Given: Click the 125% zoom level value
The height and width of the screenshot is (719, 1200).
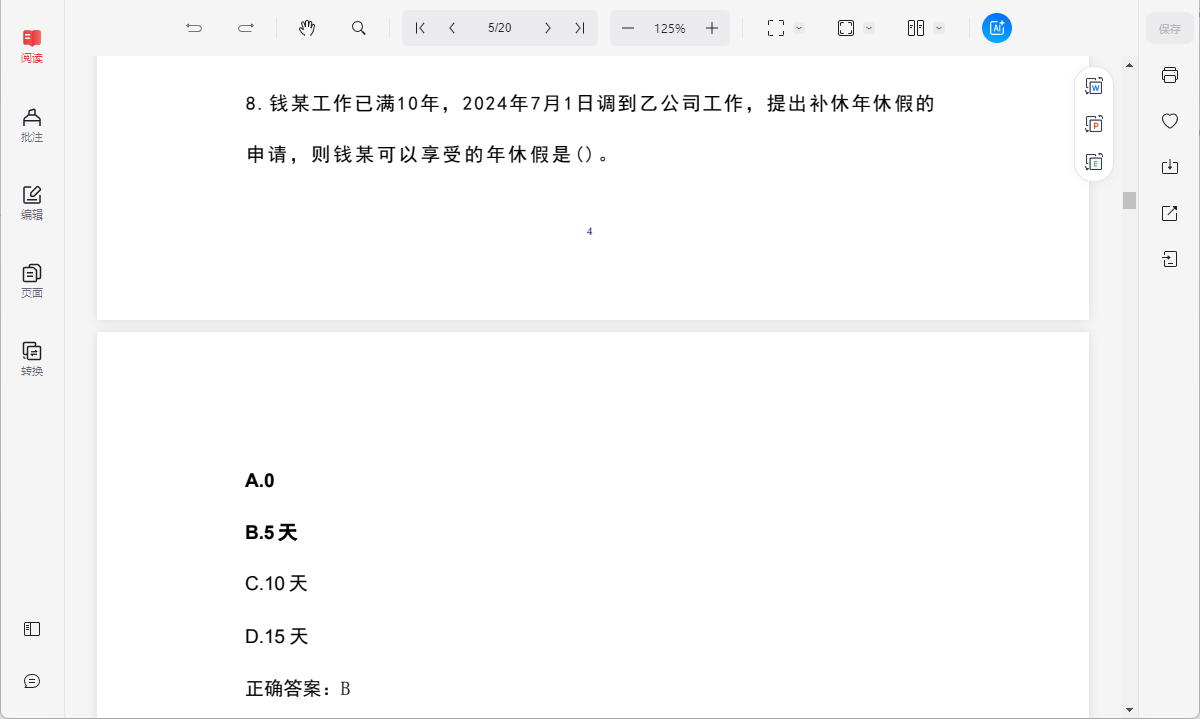Looking at the screenshot, I should [670, 28].
